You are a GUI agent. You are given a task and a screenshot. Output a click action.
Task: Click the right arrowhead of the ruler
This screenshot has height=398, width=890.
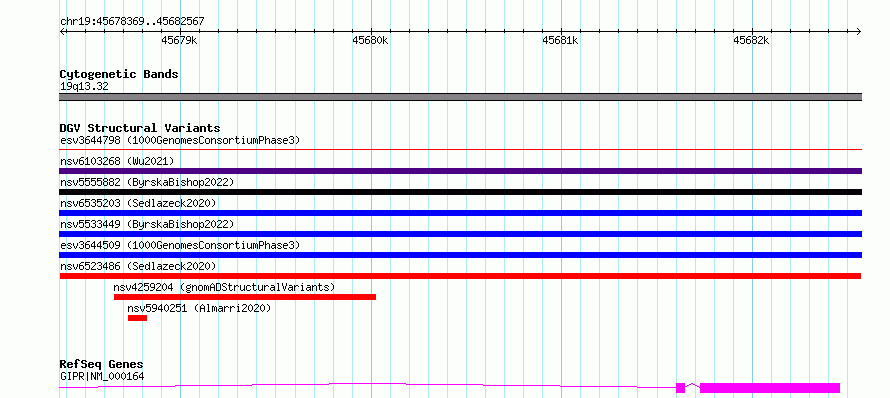[x=858, y=31]
